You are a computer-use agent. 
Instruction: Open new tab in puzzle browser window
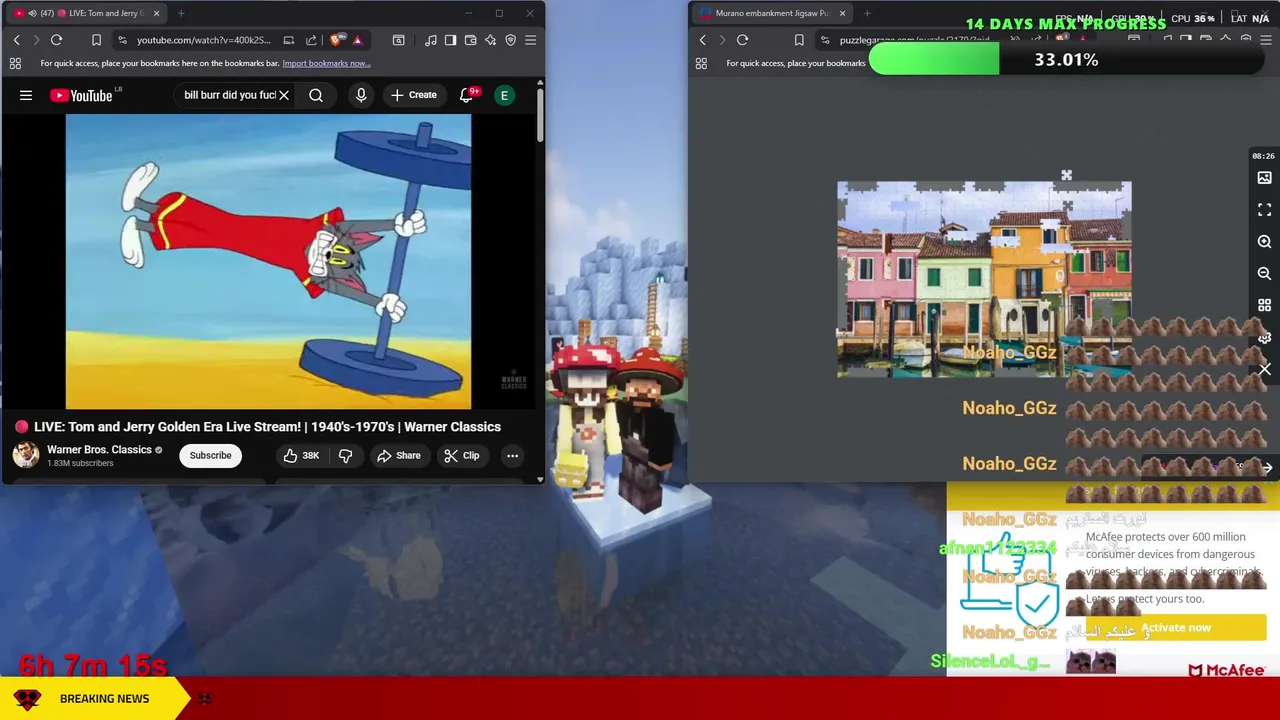[x=867, y=13]
